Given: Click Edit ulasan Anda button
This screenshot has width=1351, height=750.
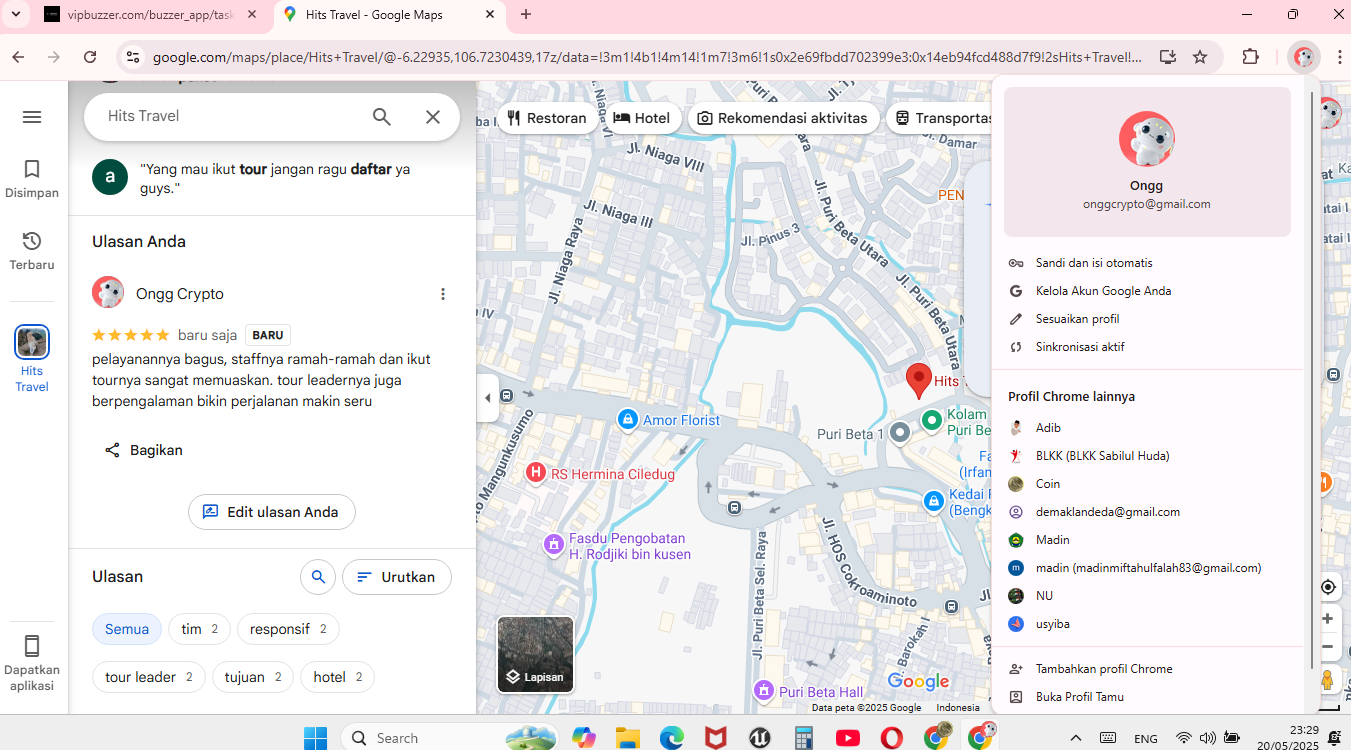Looking at the screenshot, I should coord(272,512).
